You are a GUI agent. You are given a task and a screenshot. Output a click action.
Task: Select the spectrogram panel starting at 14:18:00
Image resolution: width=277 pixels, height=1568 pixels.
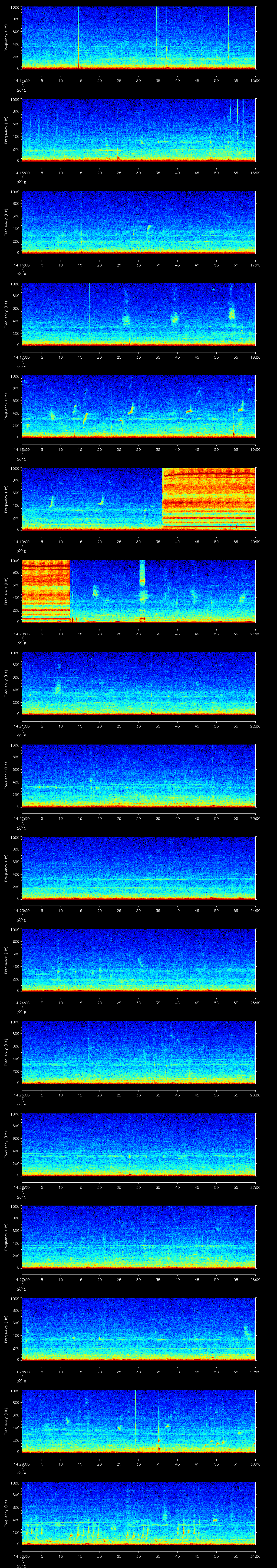139,407
